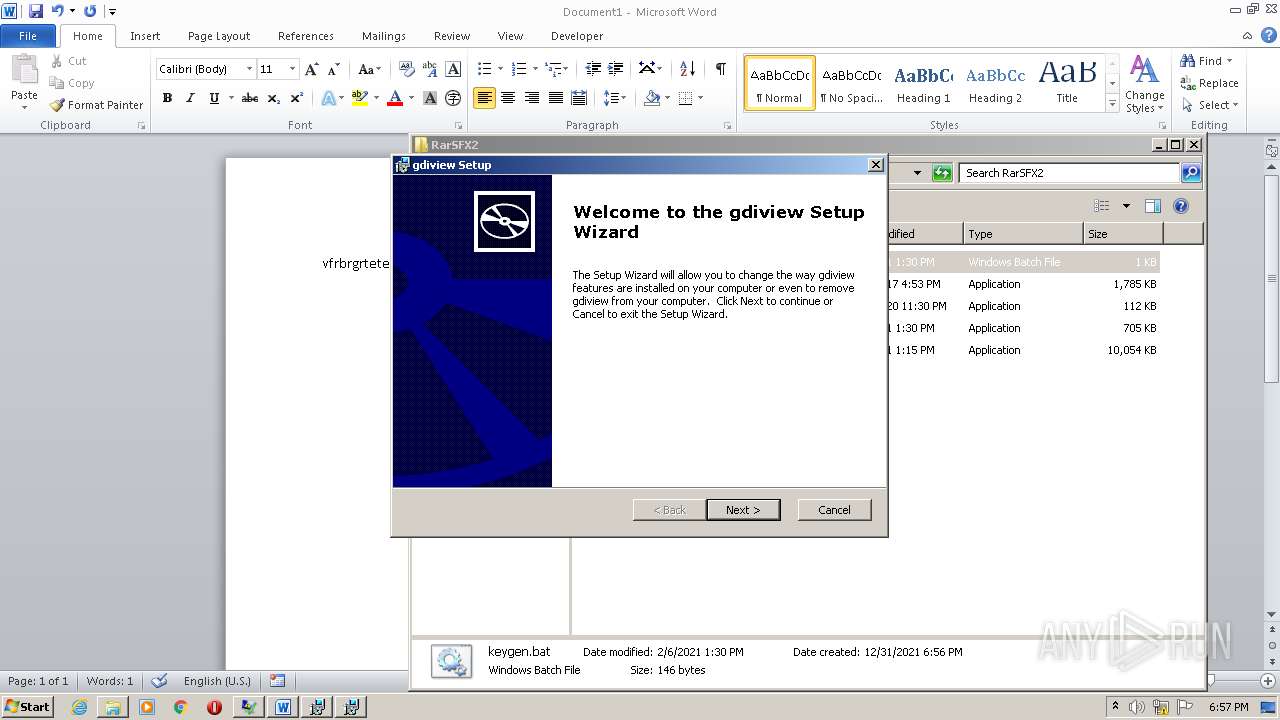Click macro recording icon in status bar
1280x720 pixels.
tap(278, 681)
